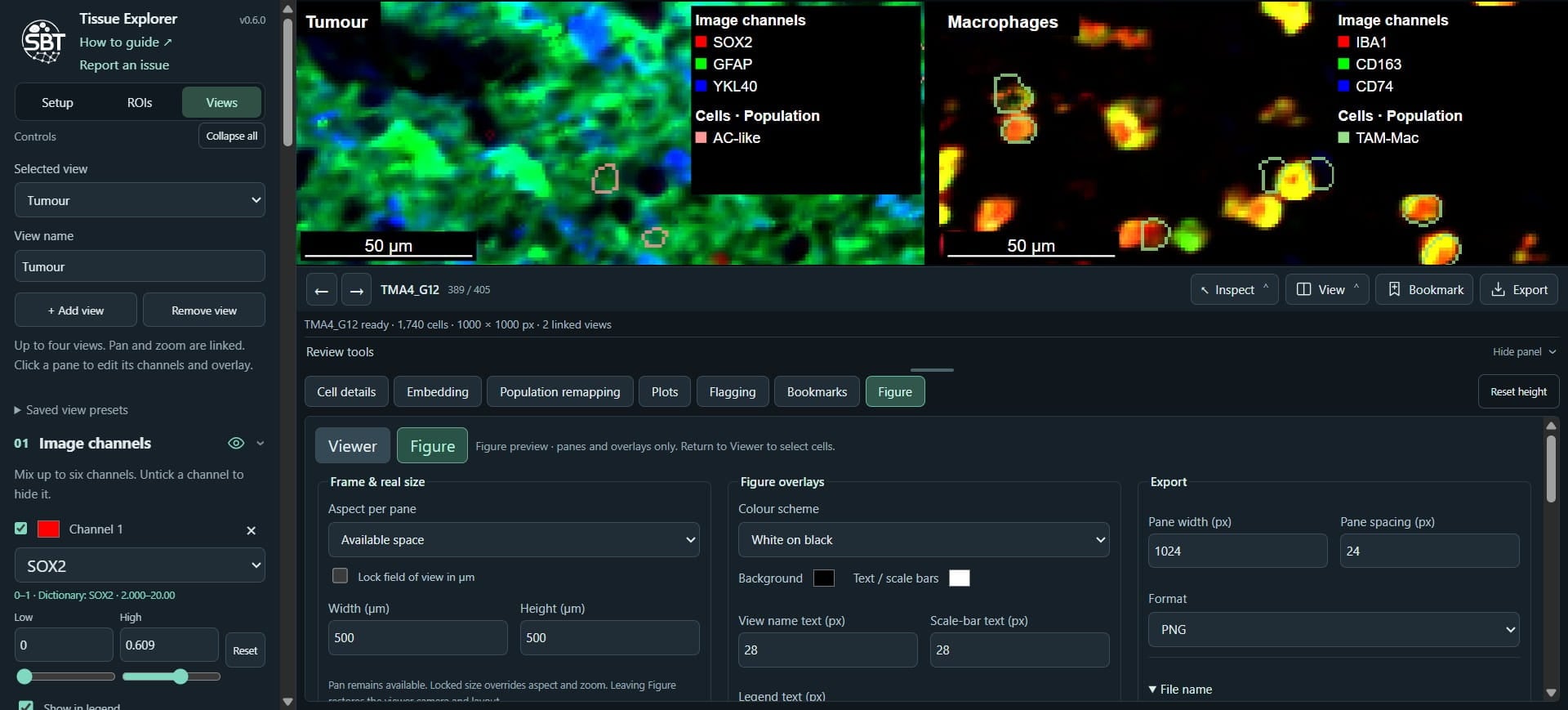Toggle the Channel 1 checkbox
Viewport: 1568px width, 710px height.
[21, 529]
